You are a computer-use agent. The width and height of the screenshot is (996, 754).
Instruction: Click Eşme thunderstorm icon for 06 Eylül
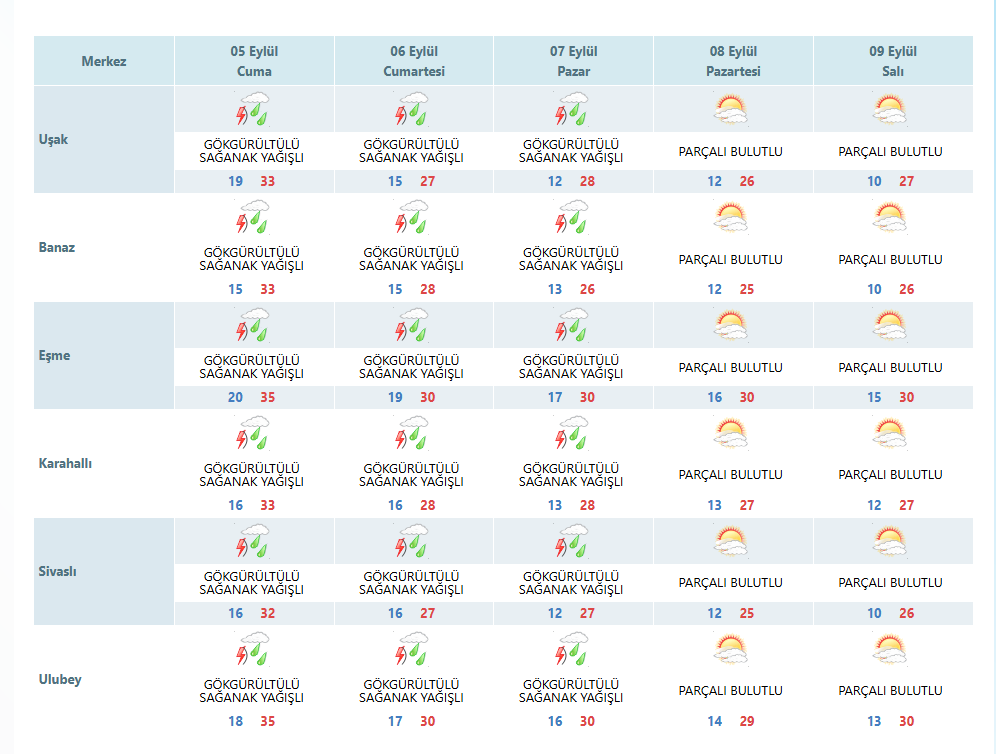tap(412, 325)
